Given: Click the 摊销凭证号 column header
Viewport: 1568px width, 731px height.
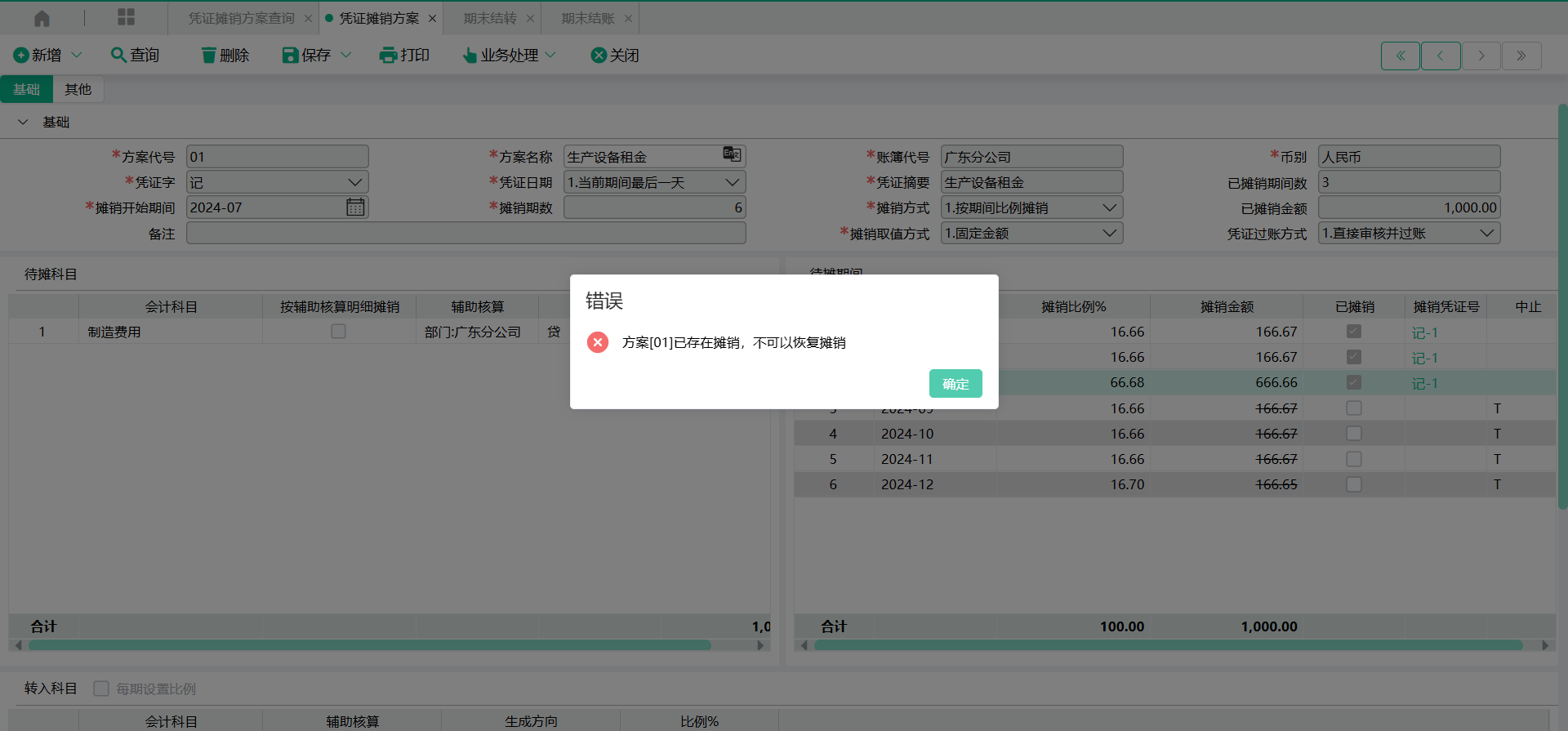Looking at the screenshot, I should [x=1445, y=306].
